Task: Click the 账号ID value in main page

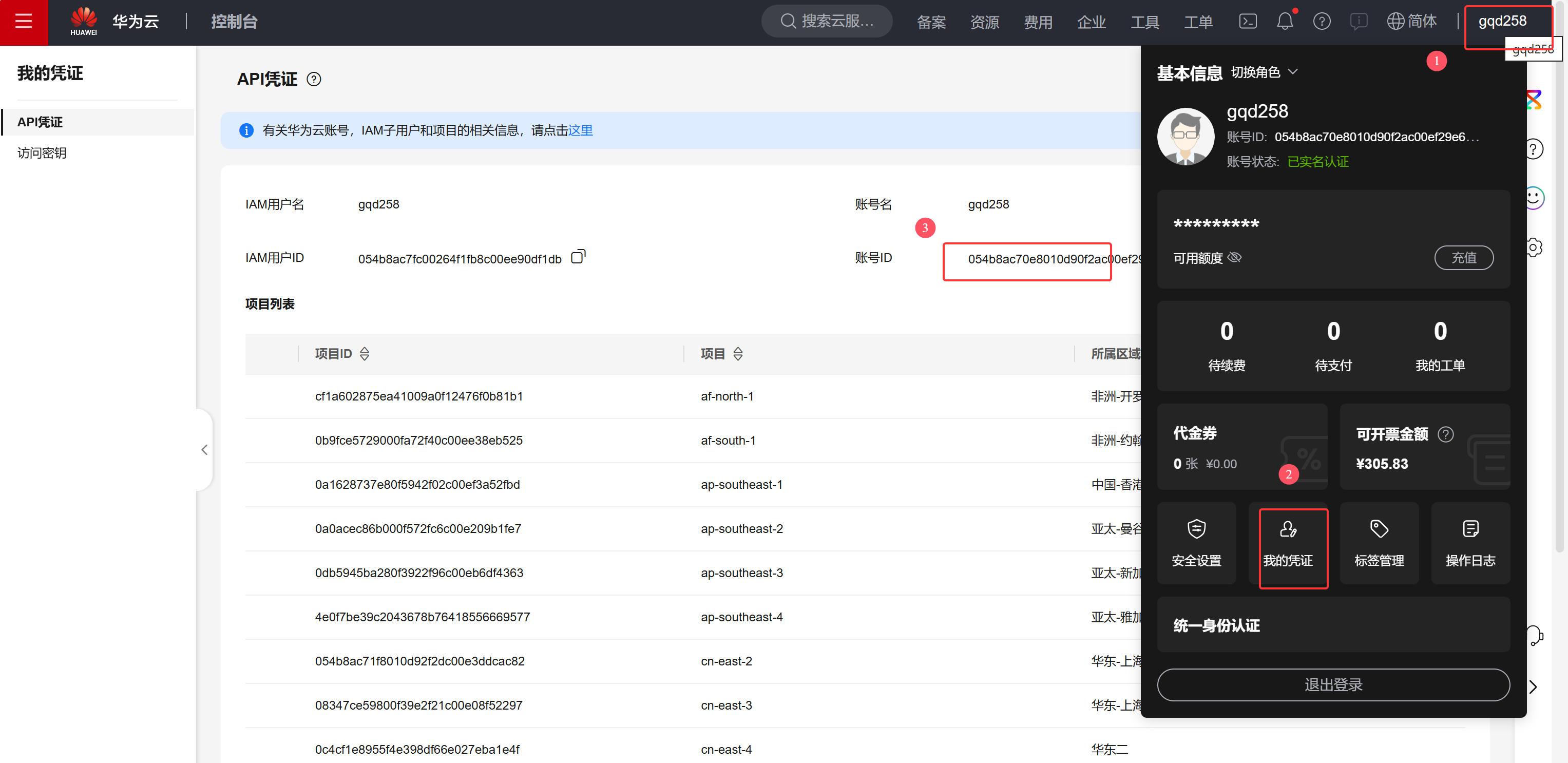Action: pyautogui.click(x=1054, y=259)
